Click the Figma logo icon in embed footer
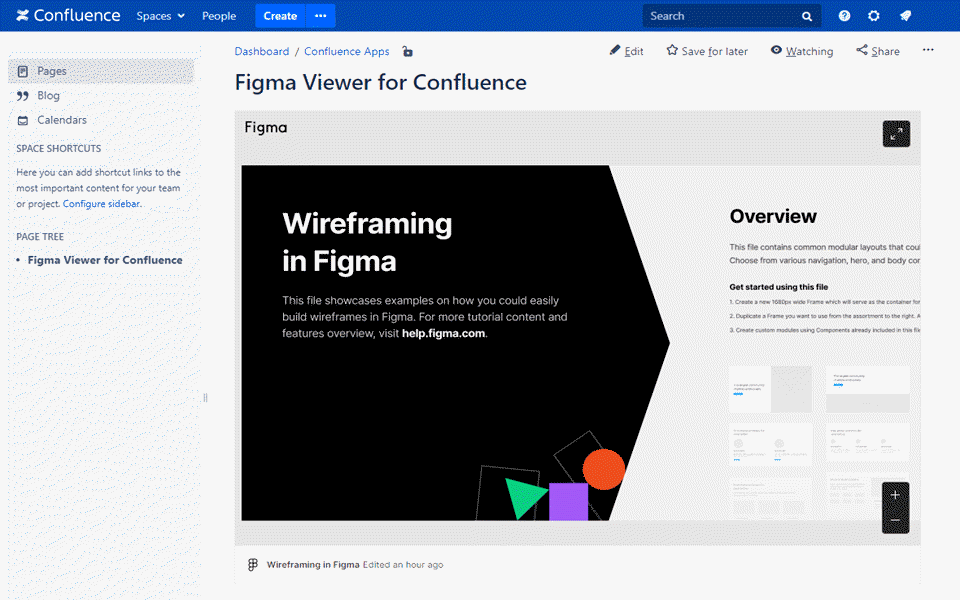The image size is (960, 600). pyautogui.click(x=253, y=565)
